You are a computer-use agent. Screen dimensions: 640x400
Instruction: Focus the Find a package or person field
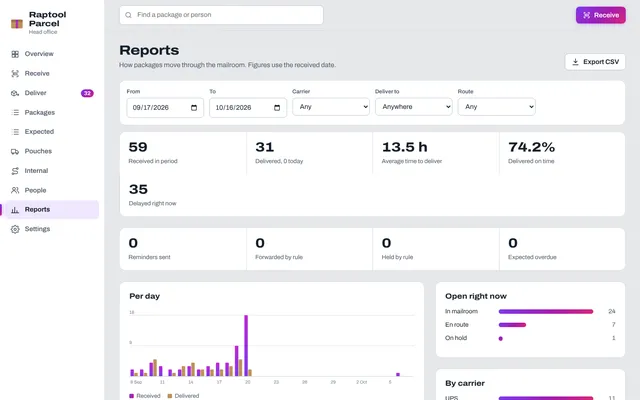pos(221,15)
